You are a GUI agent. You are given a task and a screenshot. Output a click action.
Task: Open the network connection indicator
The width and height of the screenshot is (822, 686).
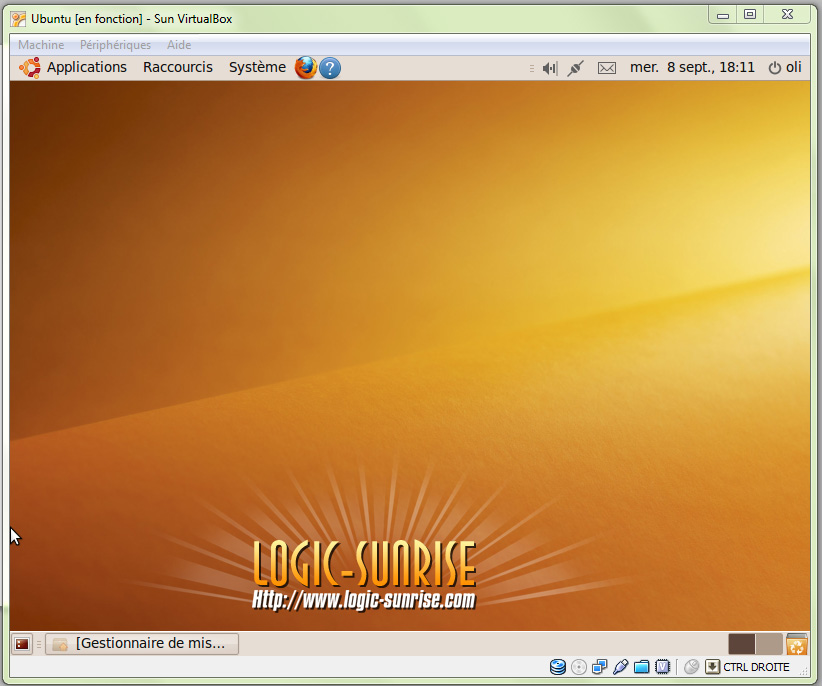[x=575, y=68]
